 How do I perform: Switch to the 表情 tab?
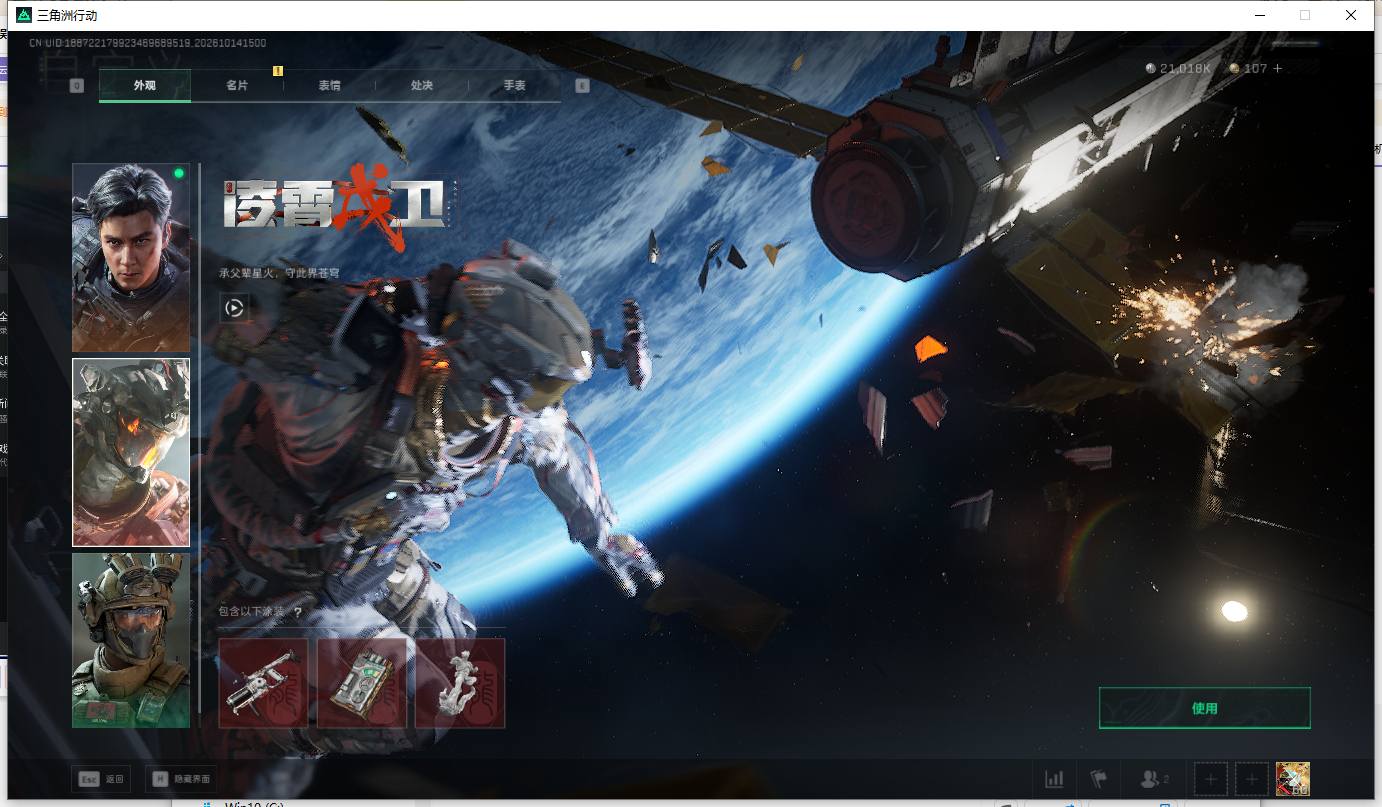(330, 86)
